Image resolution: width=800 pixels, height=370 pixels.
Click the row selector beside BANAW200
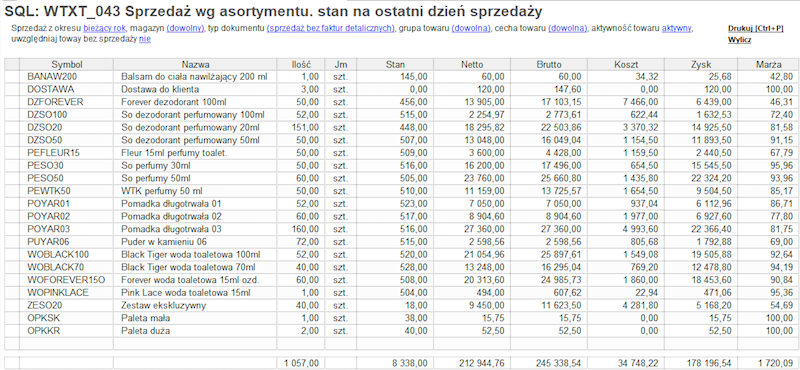pyautogui.click(x=12, y=77)
